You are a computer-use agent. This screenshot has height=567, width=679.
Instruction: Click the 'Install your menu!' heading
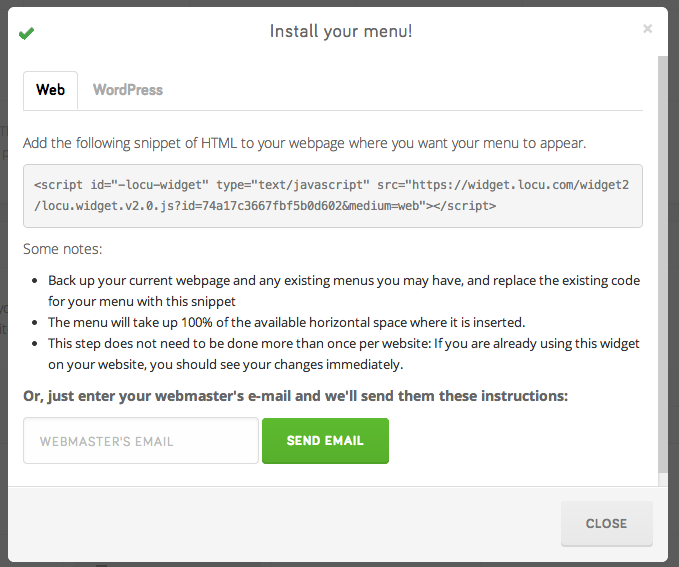point(341,31)
